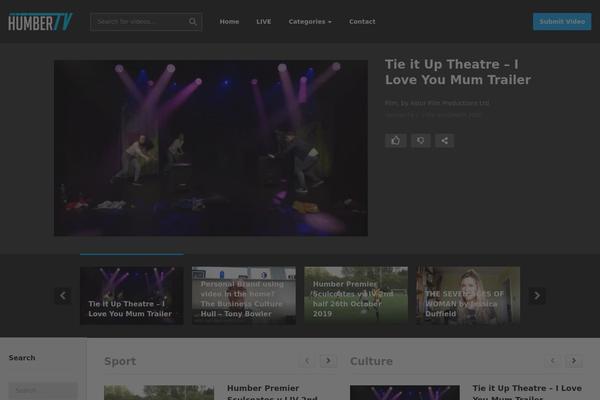Open the Tie it Up Theatre title link
The width and height of the screenshot is (600, 400).
click(x=457, y=72)
